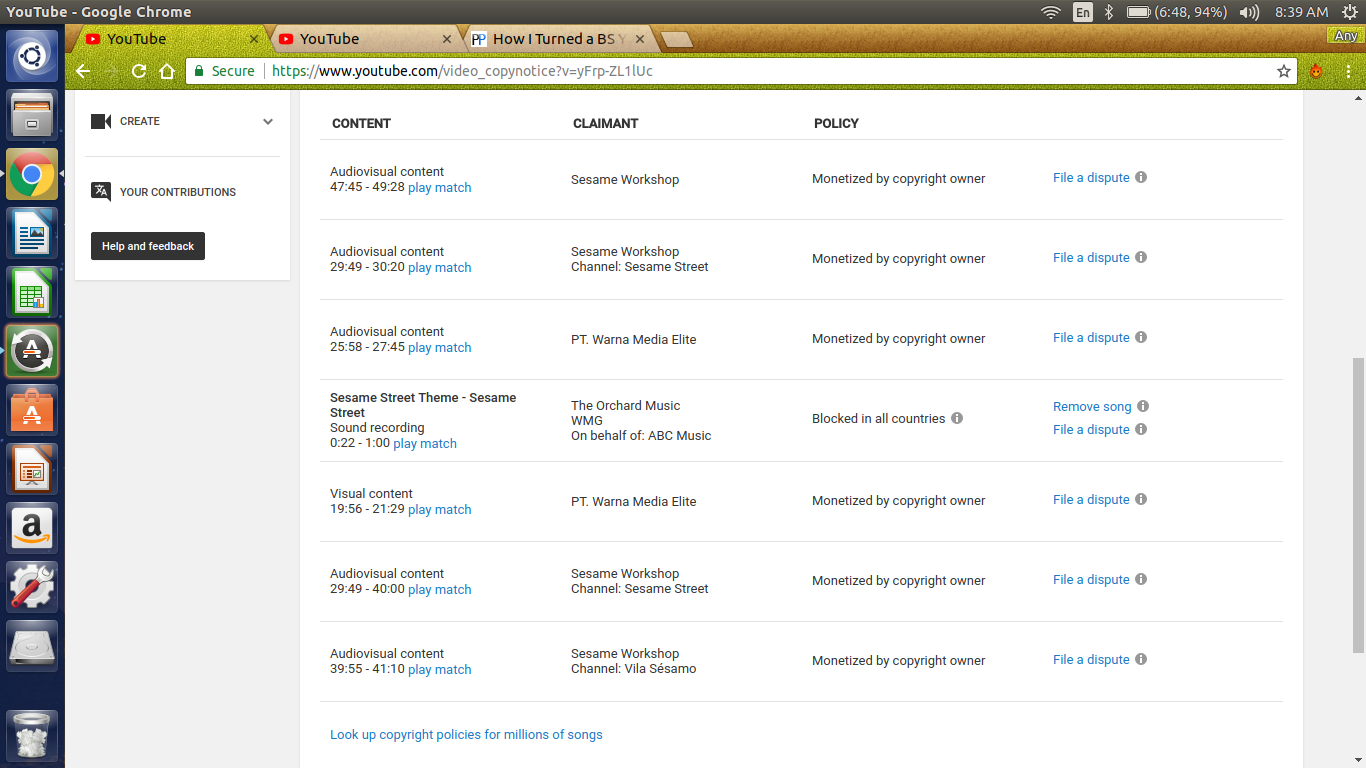Click info icon beside 25:58 - 27:45 dispute
This screenshot has width=1366, height=768.
[x=1141, y=337]
